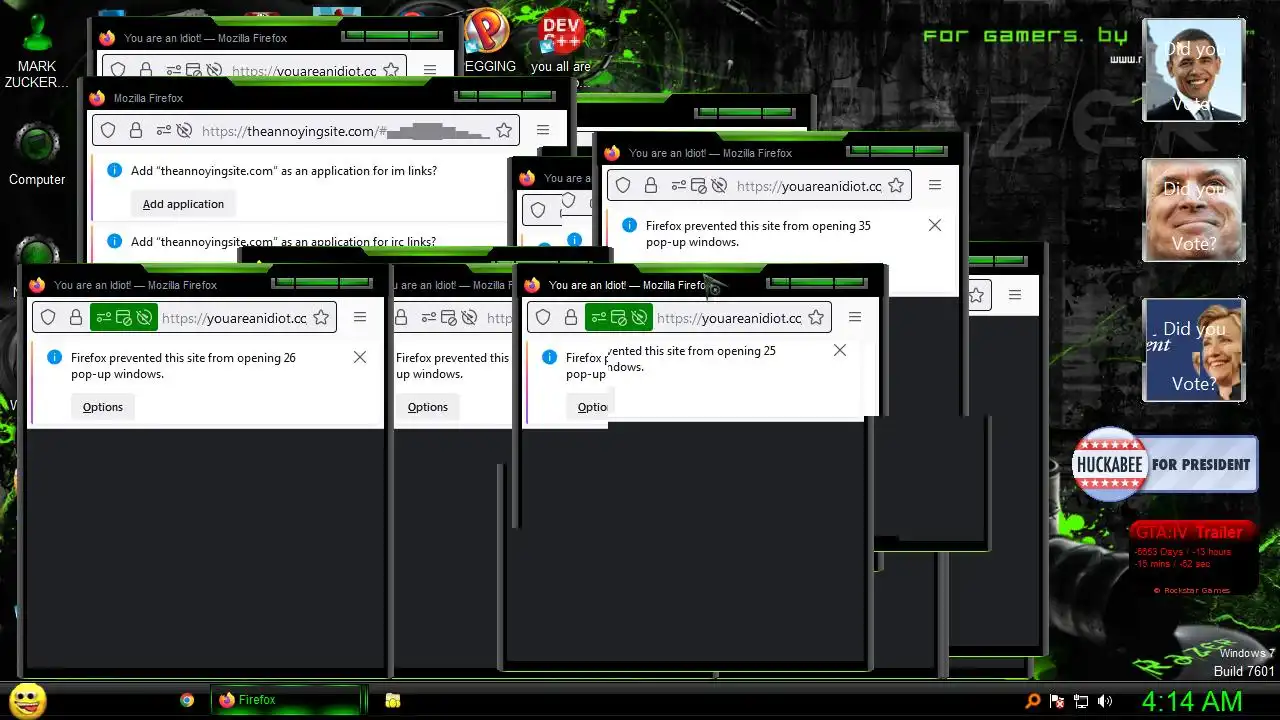Click bookmark star in the 25 pop-ups window
Image resolution: width=1280 pixels, height=720 pixels.
[x=816, y=318]
